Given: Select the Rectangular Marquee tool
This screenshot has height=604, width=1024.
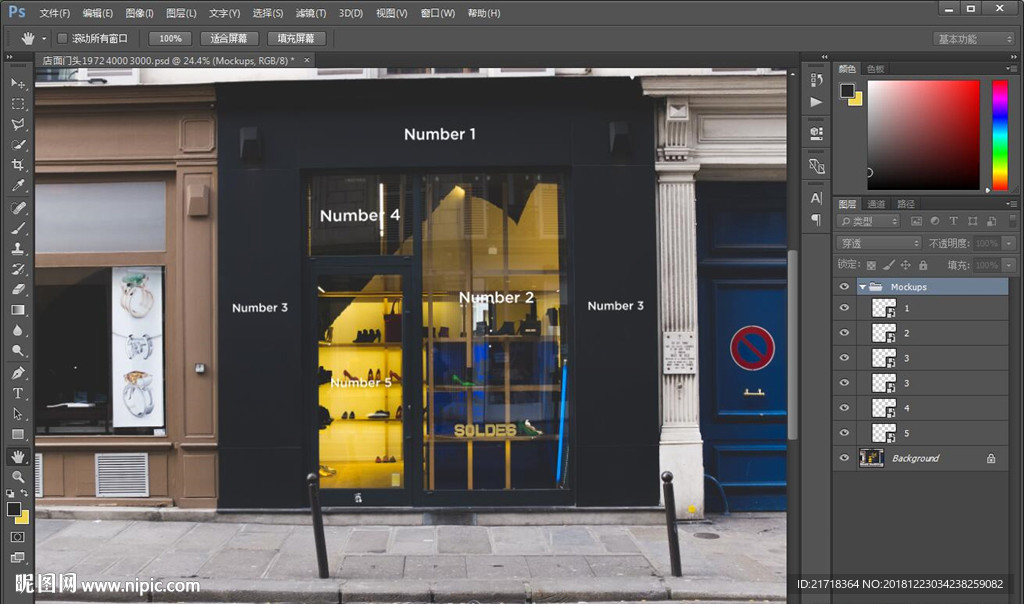Looking at the screenshot, I should (18, 104).
